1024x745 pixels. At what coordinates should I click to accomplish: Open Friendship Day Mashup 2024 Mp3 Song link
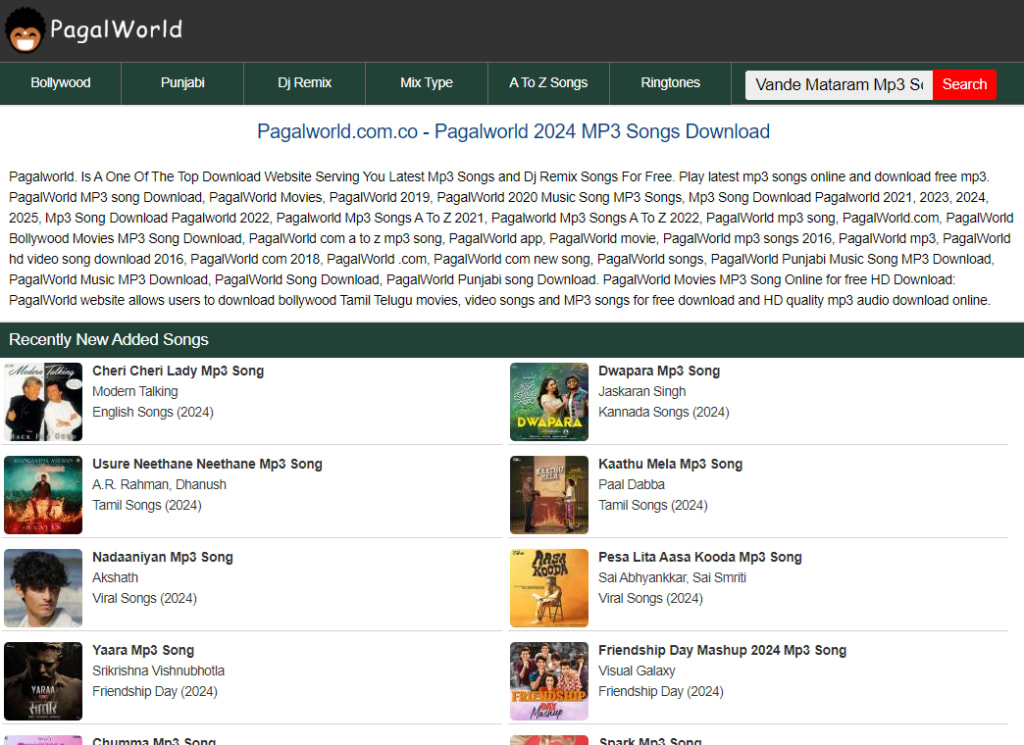[722, 651]
